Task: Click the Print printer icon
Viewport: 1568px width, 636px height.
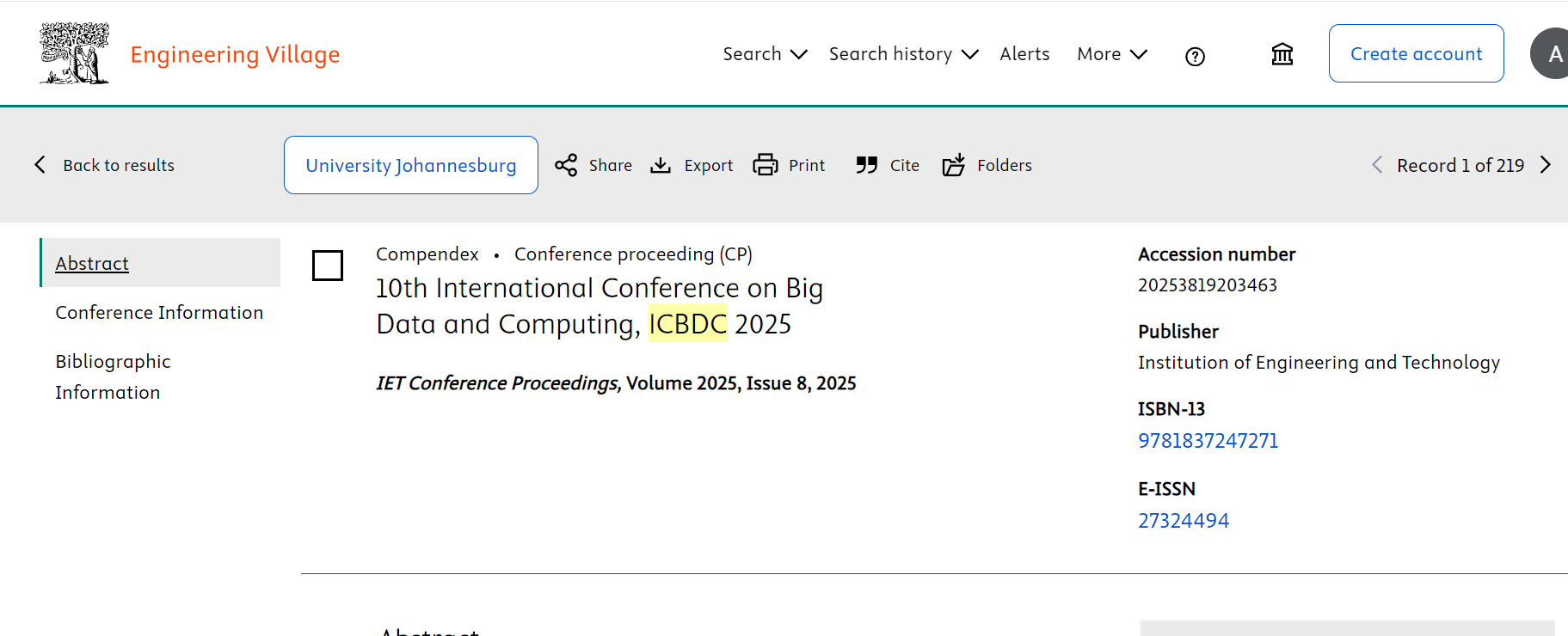Action: pyautogui.click(x=765, y=165)
